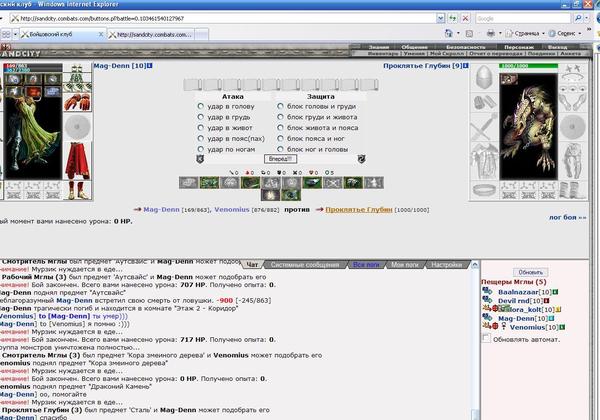The width and height of the screenshot is (600, 420).
Task: Use the ninth (dark green) skill icon in tactics row
Action: (x=353, y=182)
